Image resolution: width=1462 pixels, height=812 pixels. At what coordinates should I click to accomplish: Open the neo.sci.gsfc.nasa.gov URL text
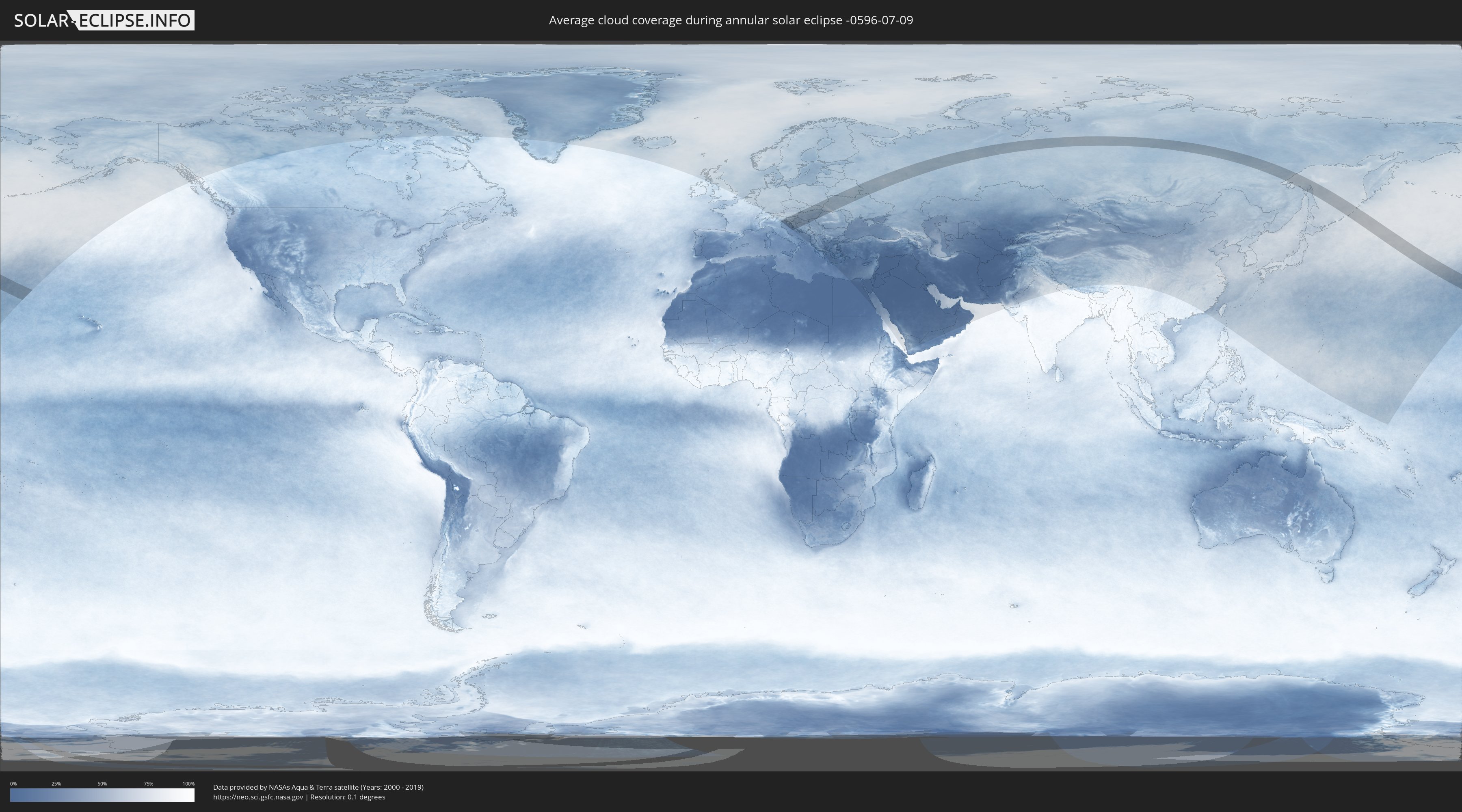click(x=258, y=797)
